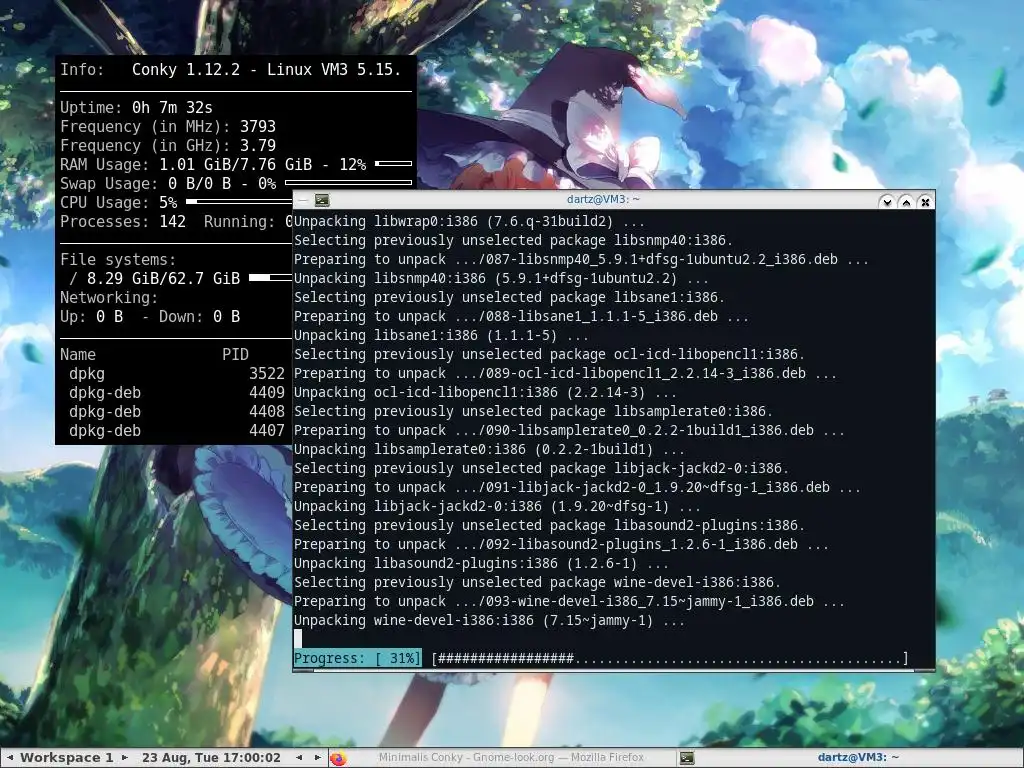Image resolution: width=1024 pixels, height=768 pixels.
Task: Click the dpkg-deb row with PID 4408
Action: [x=176, y=411]
